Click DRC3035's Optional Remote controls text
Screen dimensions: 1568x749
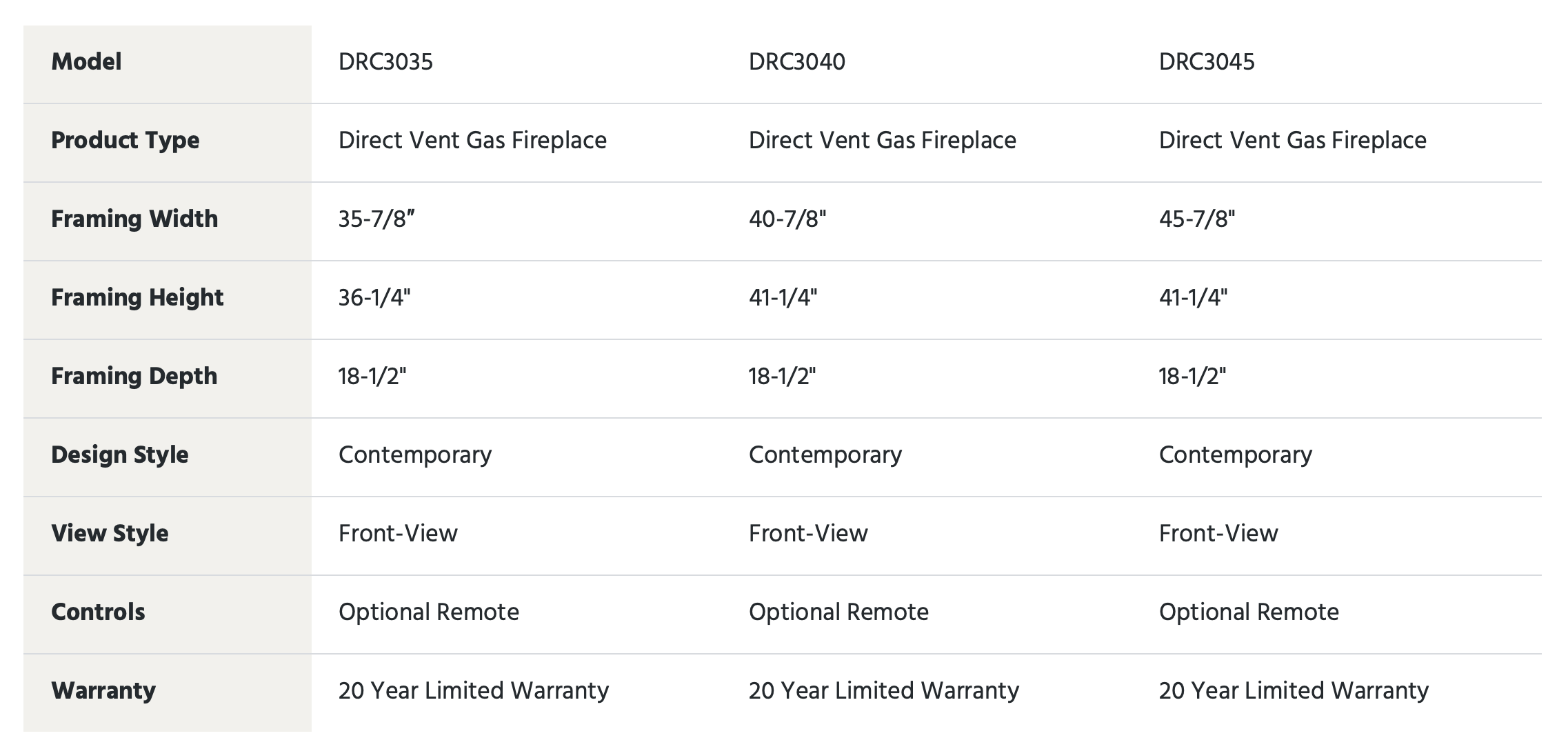(429, 612)
